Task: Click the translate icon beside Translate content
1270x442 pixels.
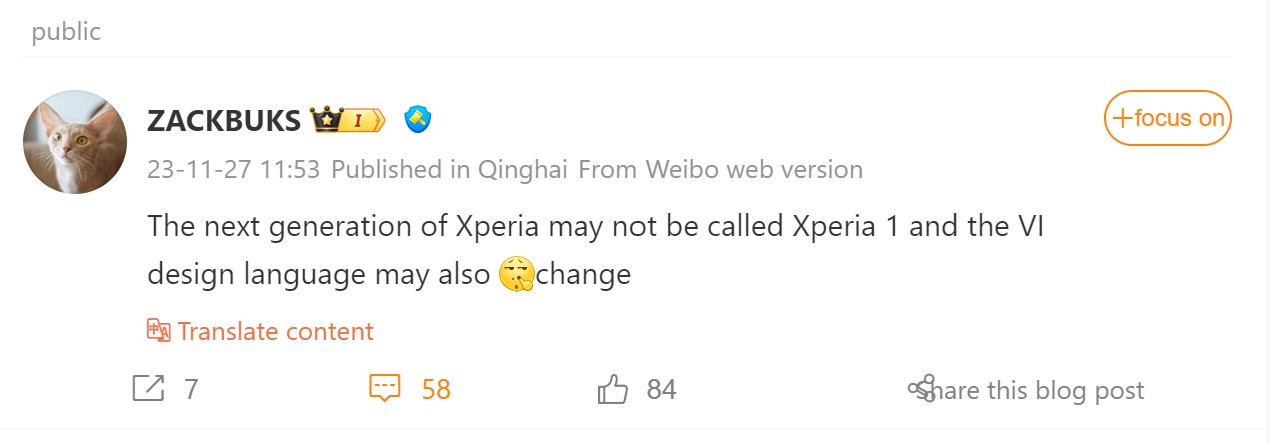Action: point(159,331)
